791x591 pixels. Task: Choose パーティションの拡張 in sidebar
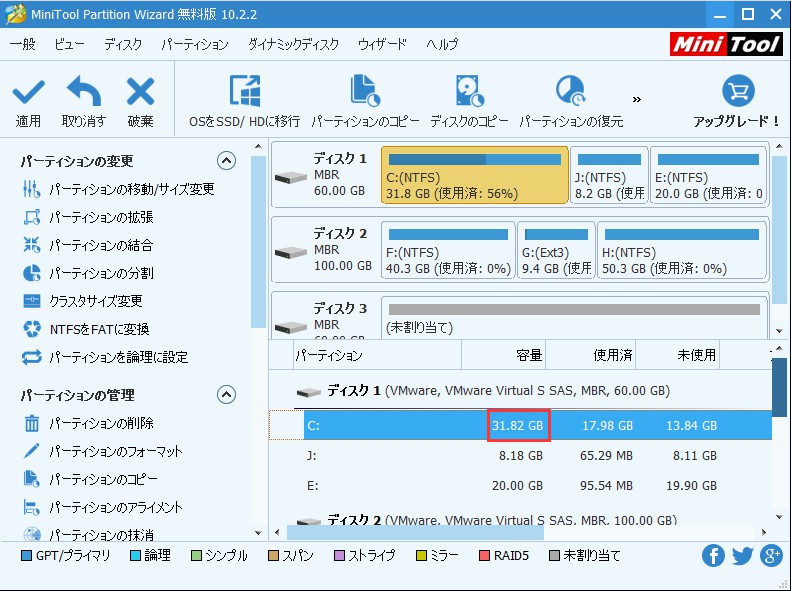pos(88,217)
